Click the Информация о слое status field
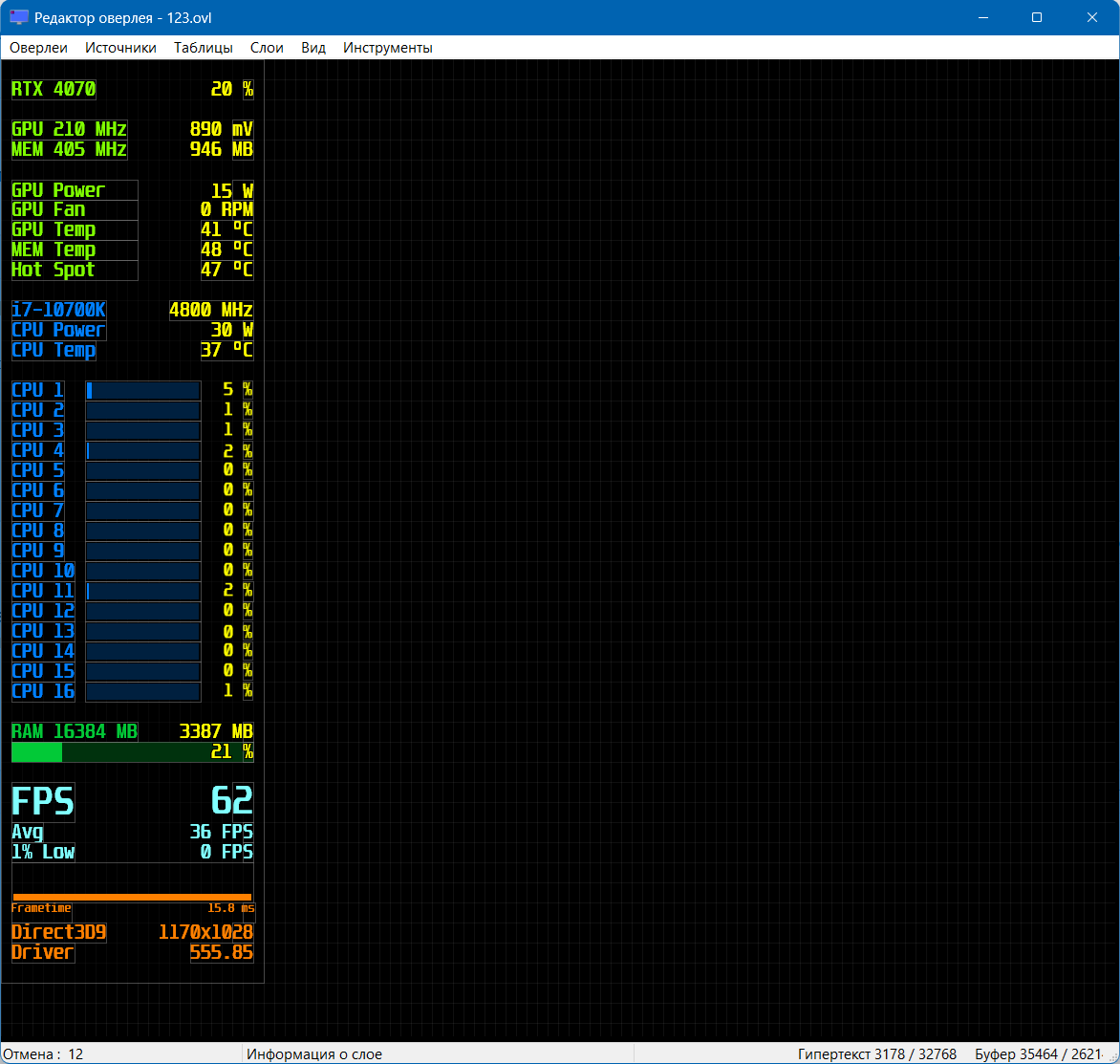 click(x=314, y=1054)
